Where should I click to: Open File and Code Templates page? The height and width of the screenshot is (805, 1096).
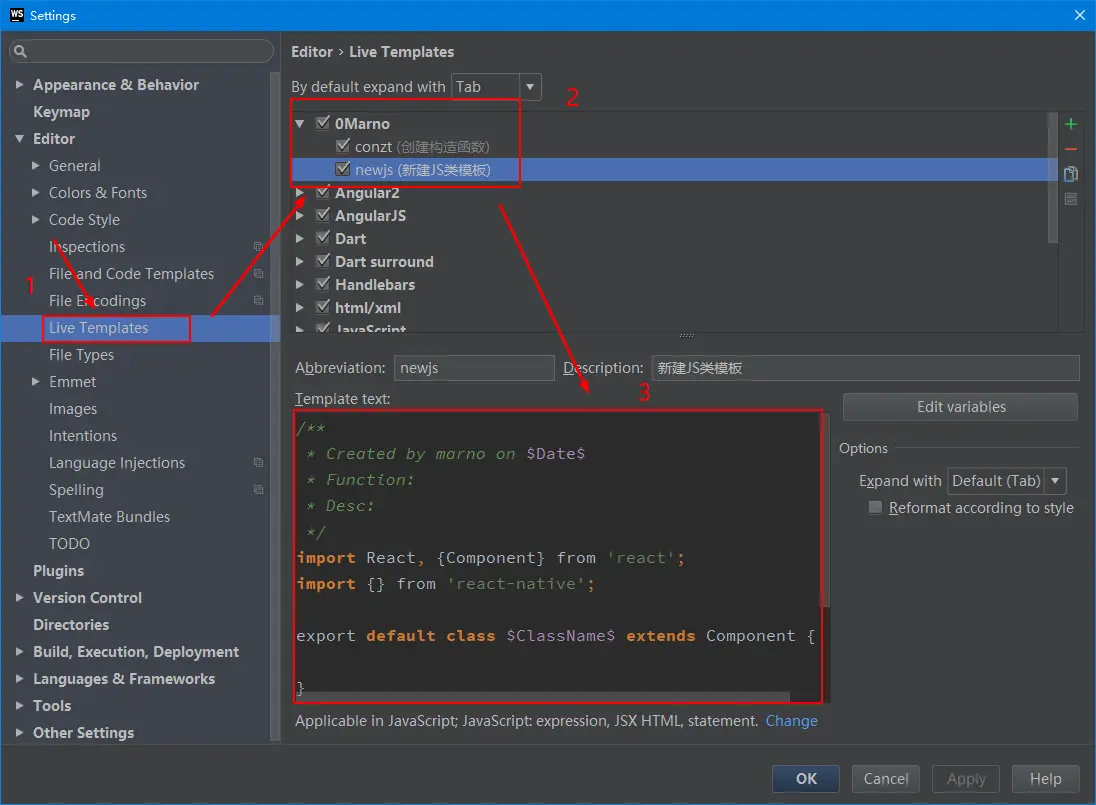(131, 274)
